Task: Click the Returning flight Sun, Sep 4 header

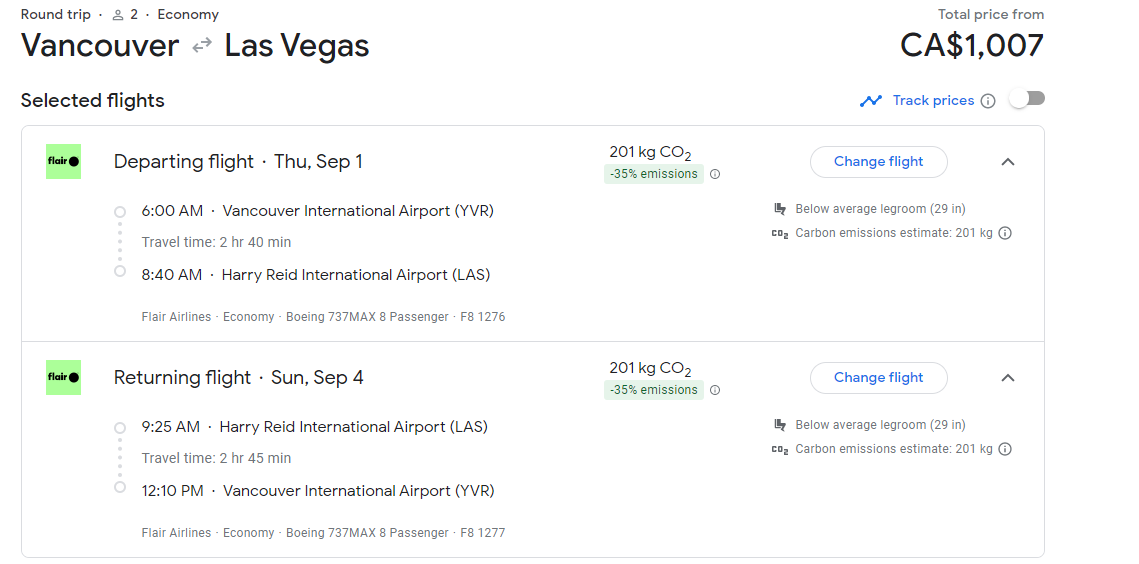Action: (238, 378)
